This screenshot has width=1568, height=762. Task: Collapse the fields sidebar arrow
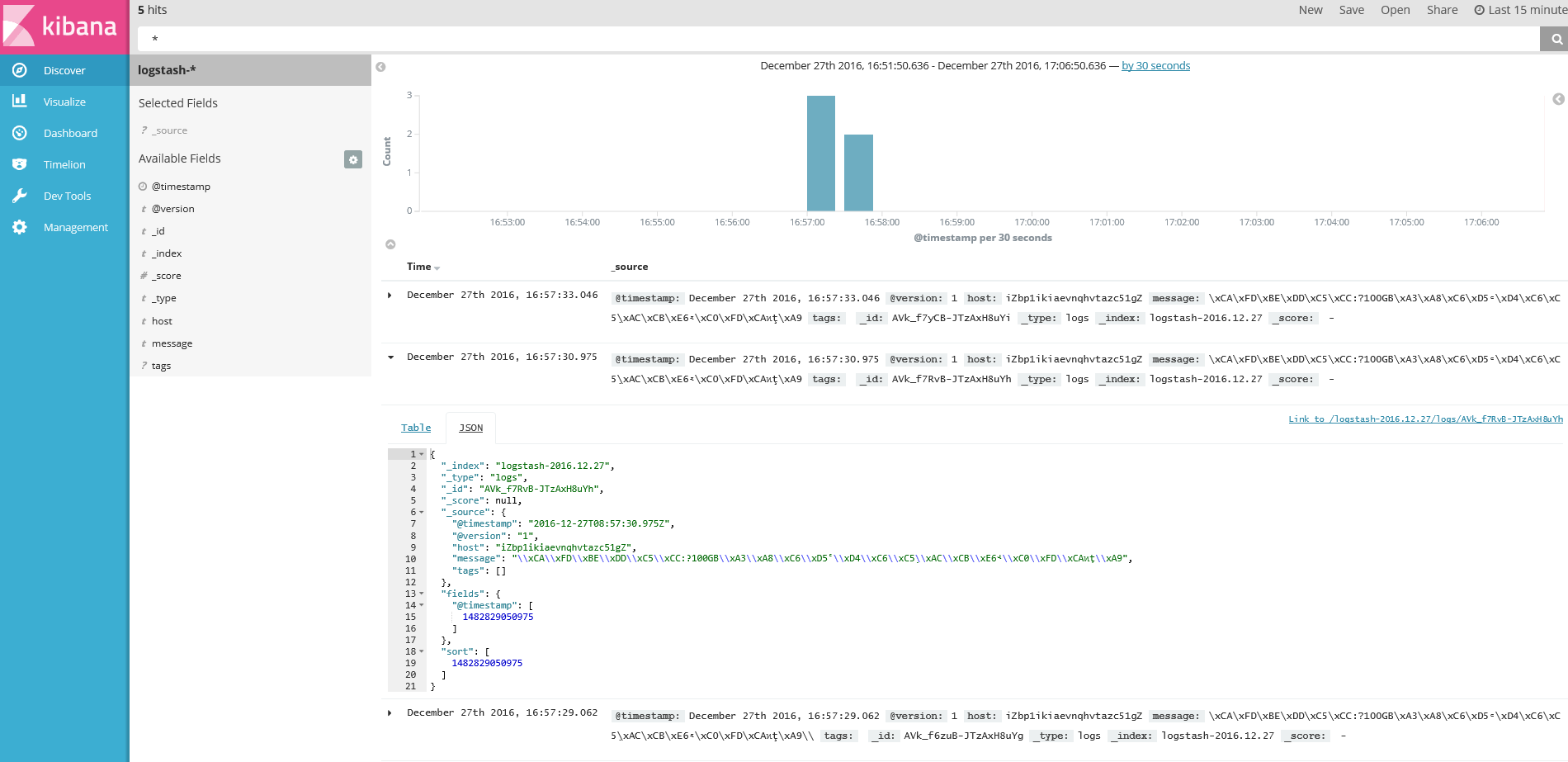pos(380,67)
